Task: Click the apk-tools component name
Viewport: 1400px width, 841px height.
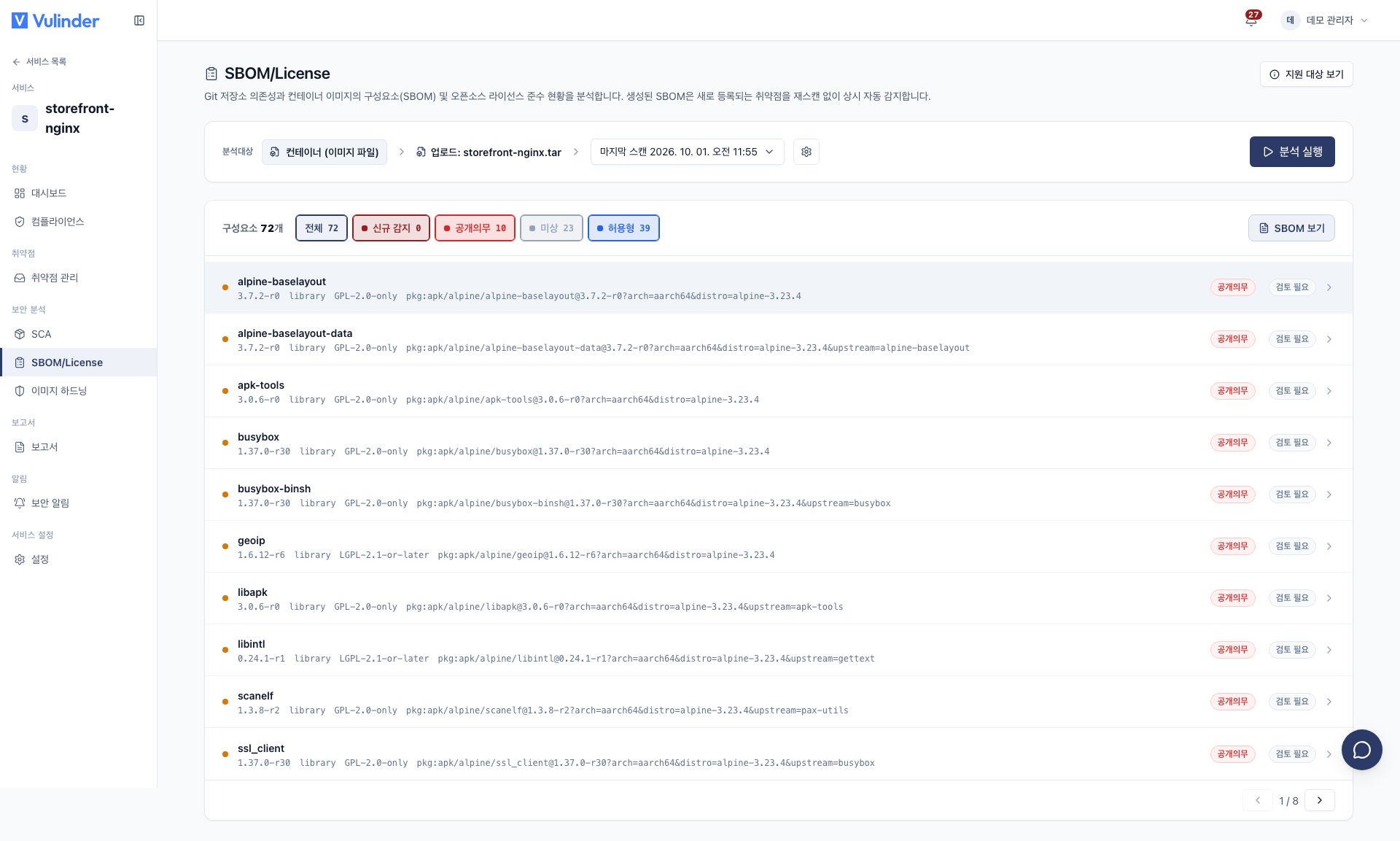Action: [x=261, y=385]
